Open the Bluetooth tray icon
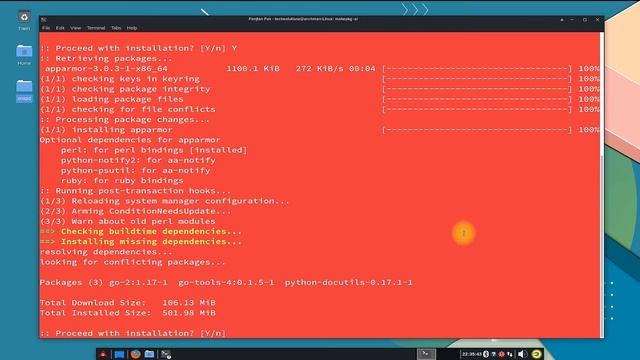The image size is (640, 360). [x=486, y=354]
